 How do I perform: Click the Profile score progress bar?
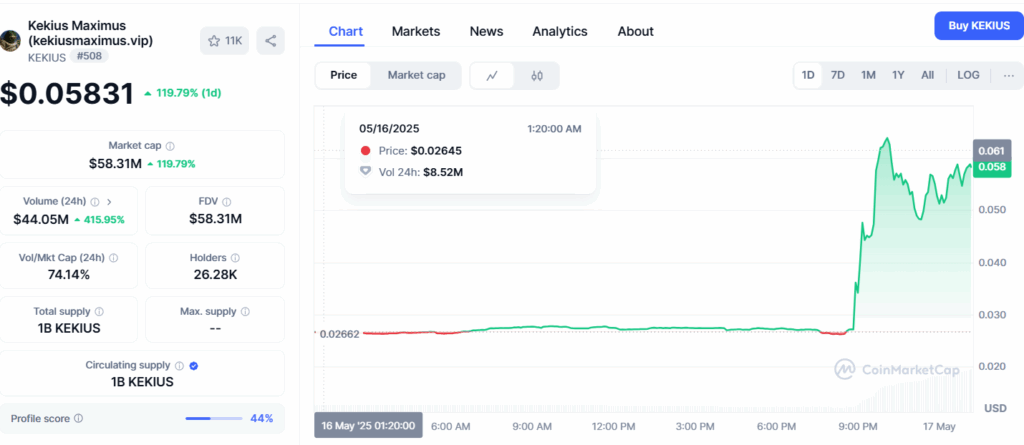214,418
